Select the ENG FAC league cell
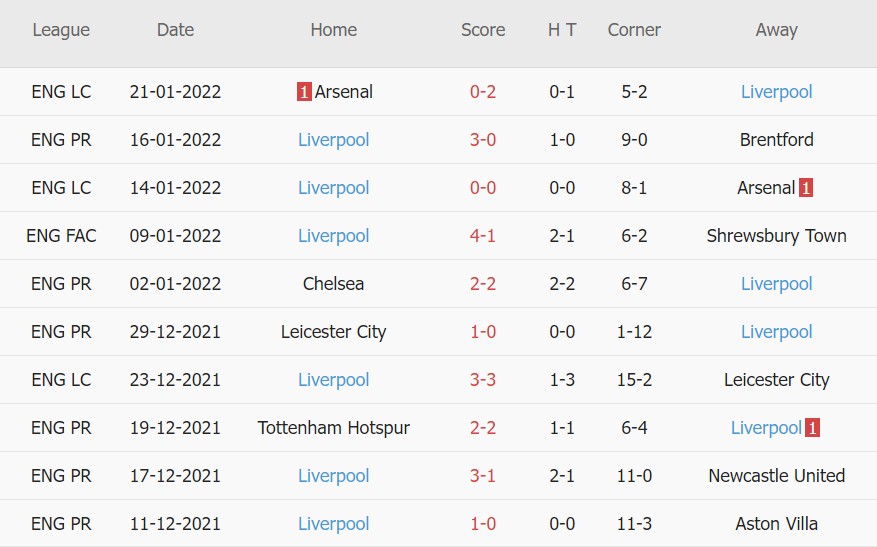 point(61,236)
